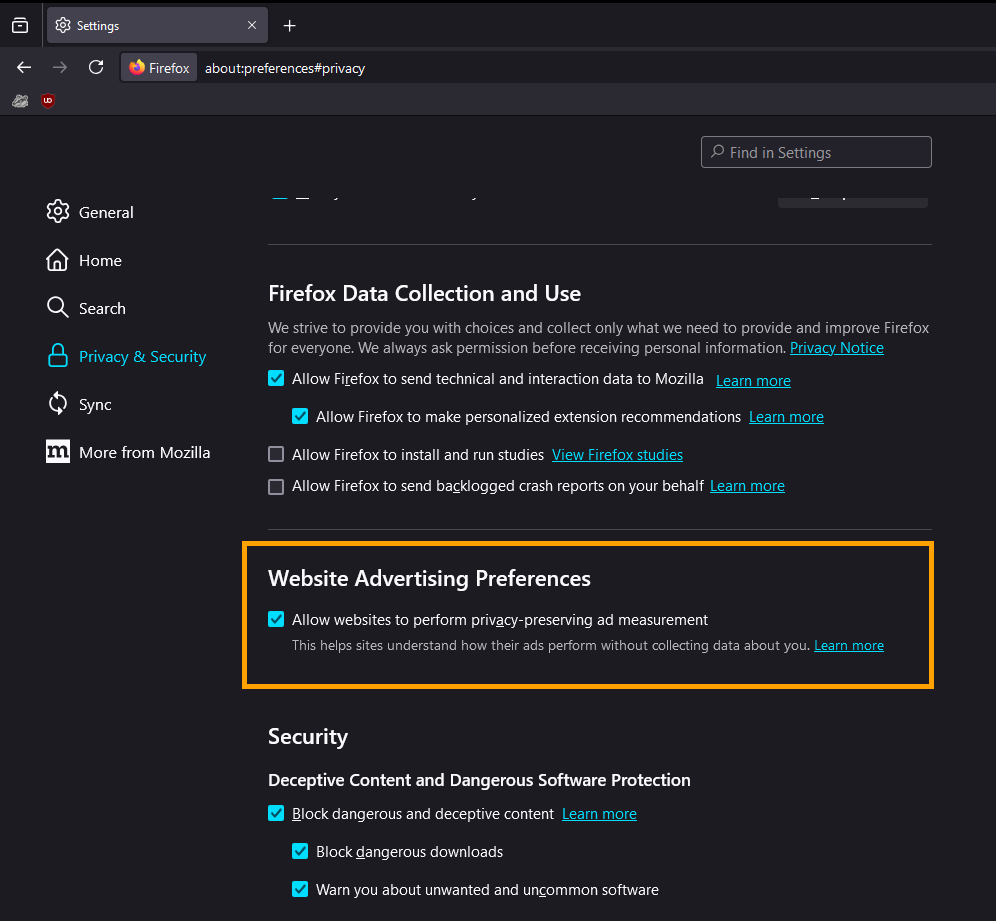
Task: Open Learn more for deceptive content
Action: click(599, 814)
